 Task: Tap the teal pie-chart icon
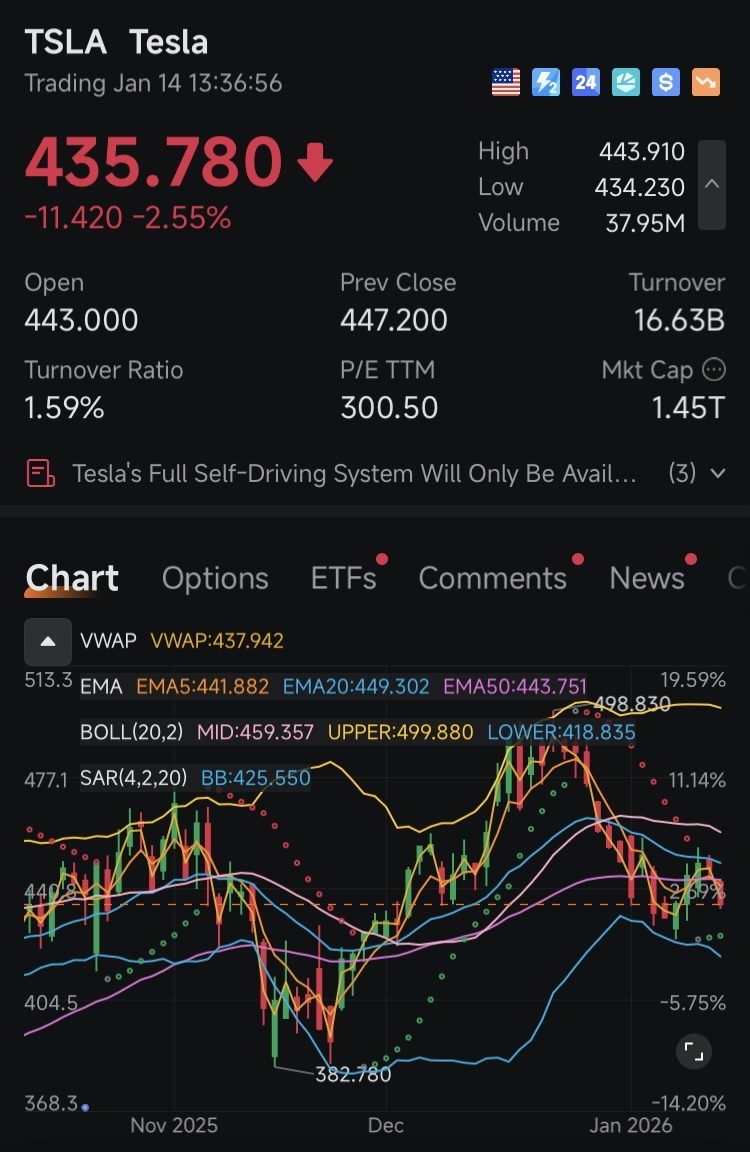(x=626, y=82)
